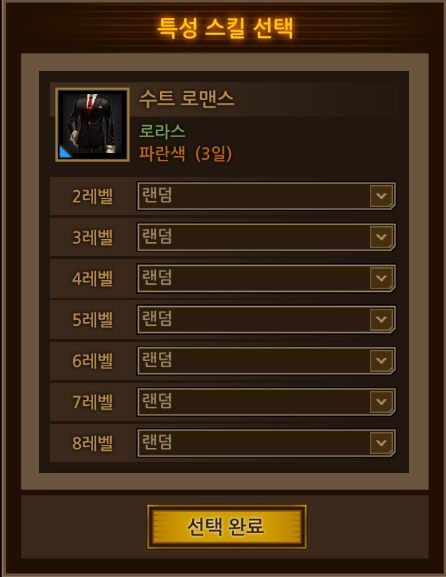This screenshot has width=446, height=577.
Task: Expand the 5레벨 dropdown arrow
Action: point(382,319)
